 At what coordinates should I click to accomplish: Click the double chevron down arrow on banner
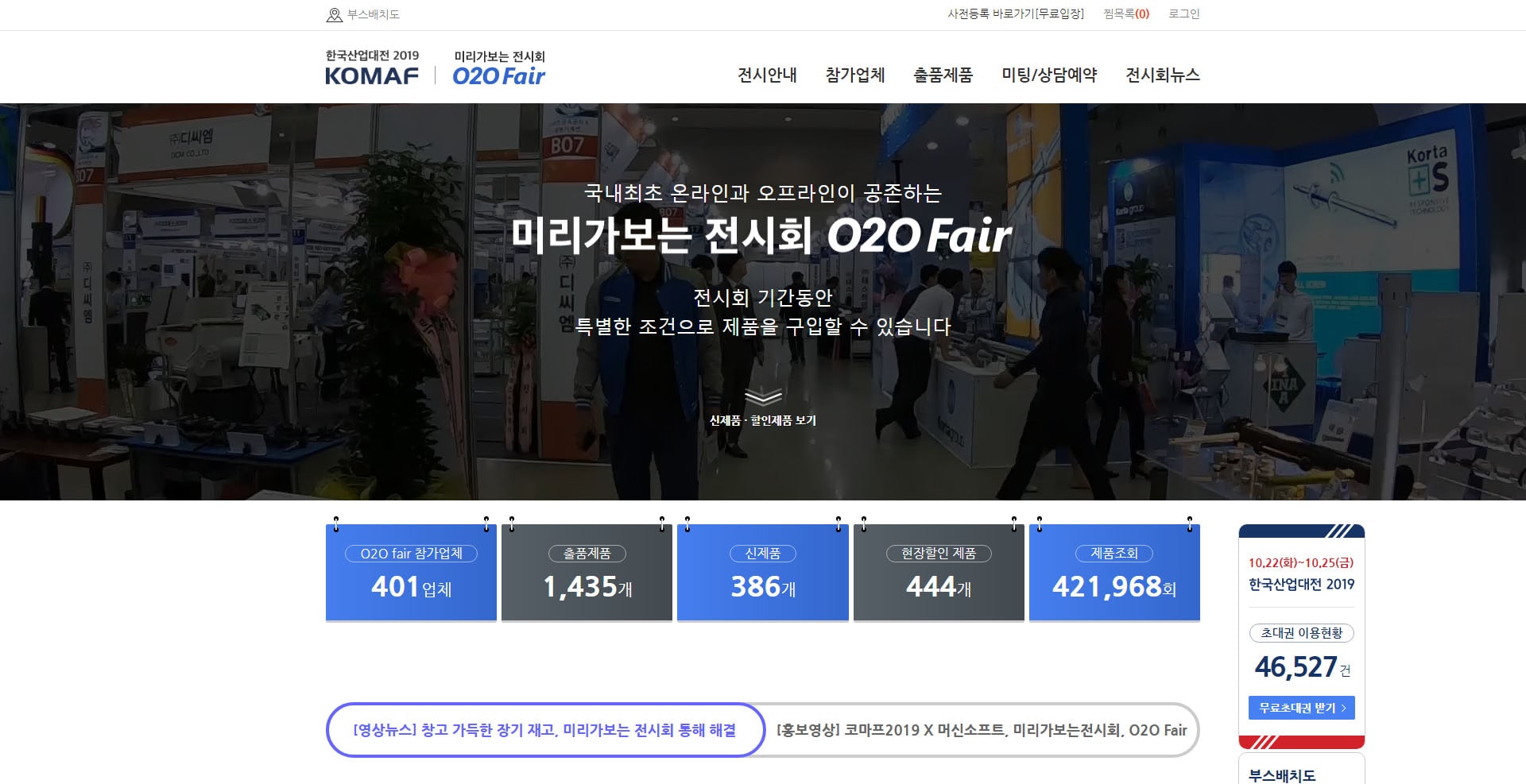pyautogui.click(x=763, y=397)
